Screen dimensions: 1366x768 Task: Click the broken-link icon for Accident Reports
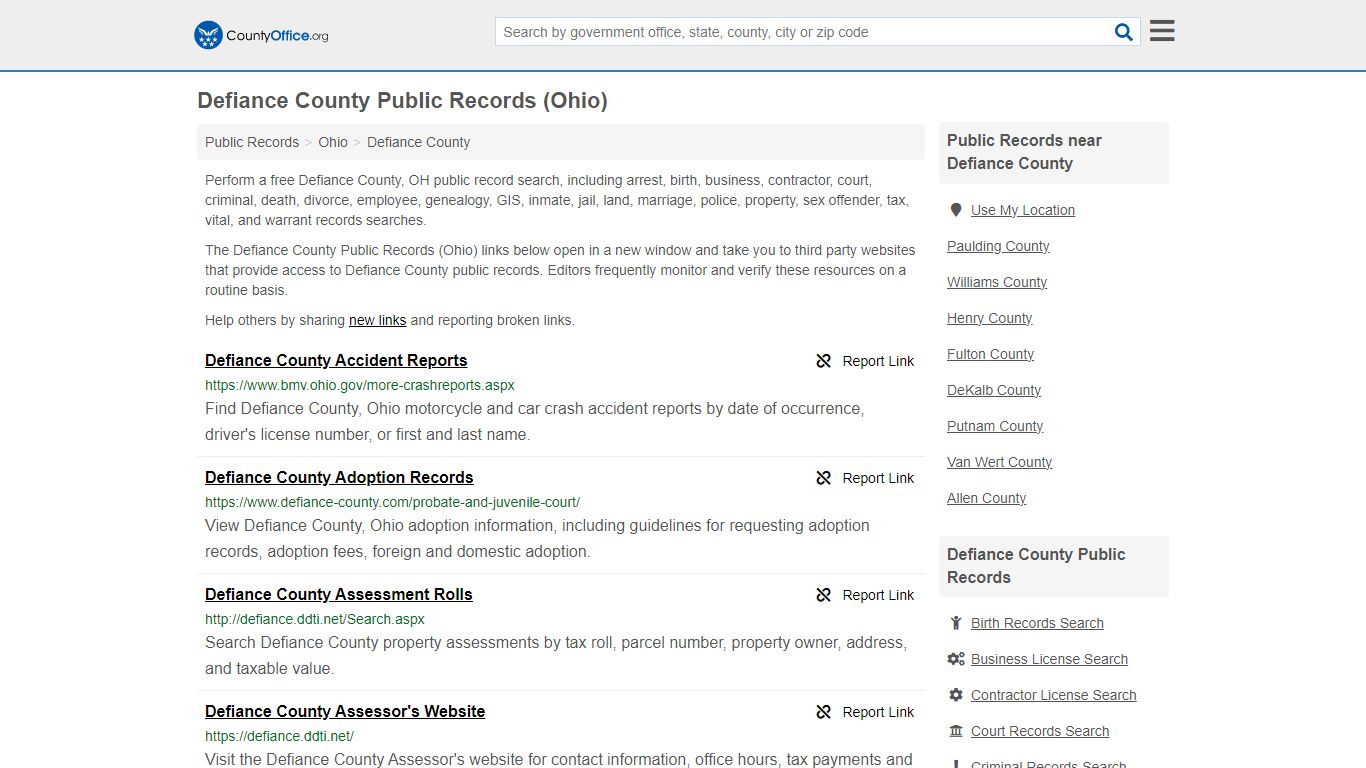[x=824, y=361]
